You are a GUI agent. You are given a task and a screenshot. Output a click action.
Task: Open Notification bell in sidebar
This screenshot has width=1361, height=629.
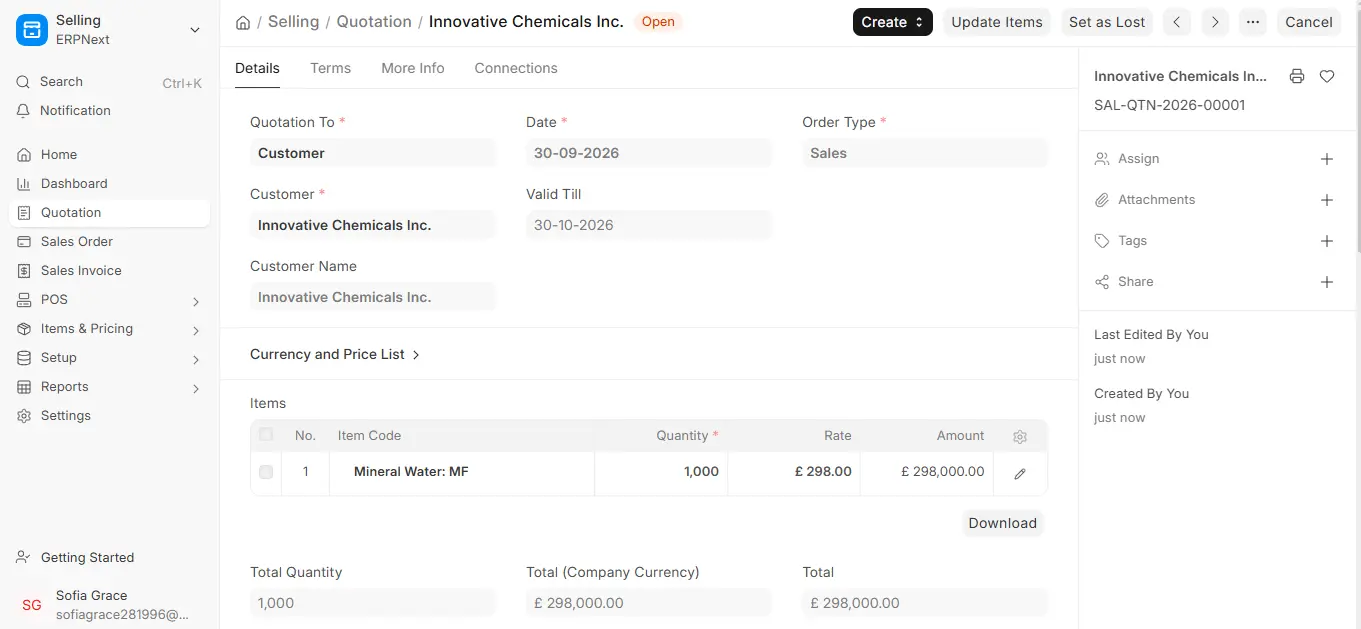(24, 111)
